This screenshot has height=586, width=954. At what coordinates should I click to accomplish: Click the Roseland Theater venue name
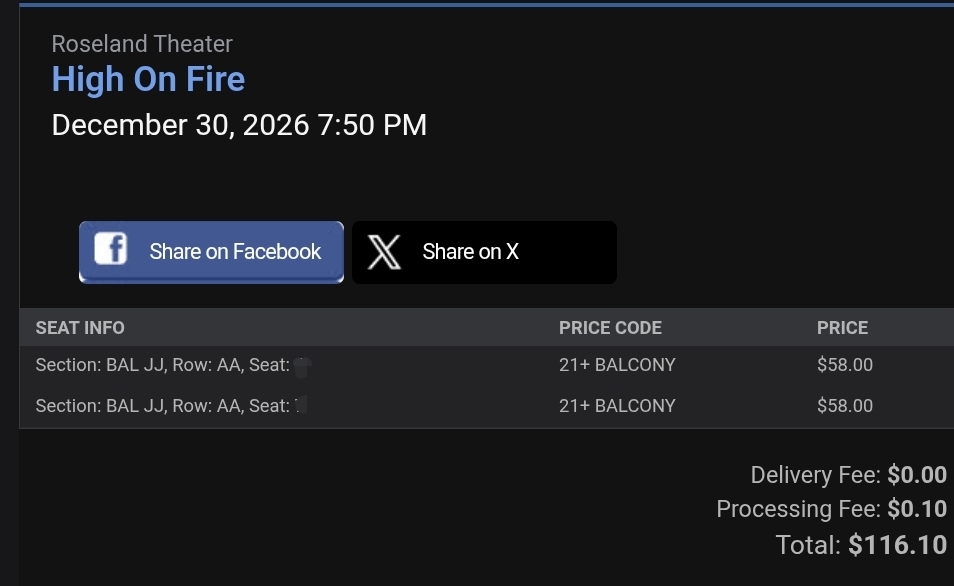tap(142, 44)
